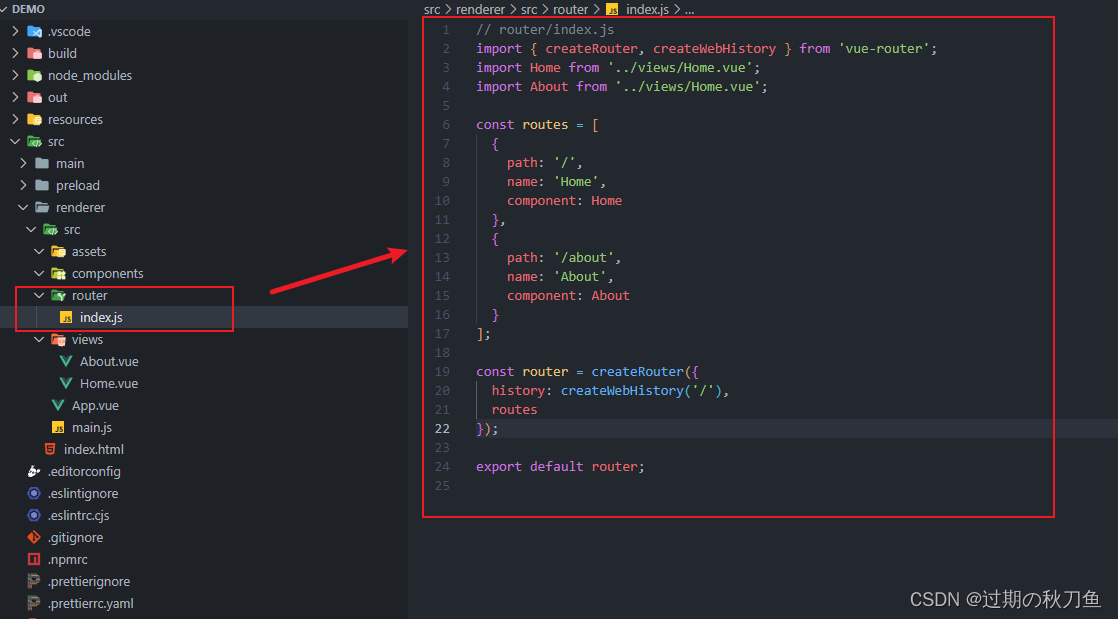Collapse the views folder chevron

coord(39,340)
